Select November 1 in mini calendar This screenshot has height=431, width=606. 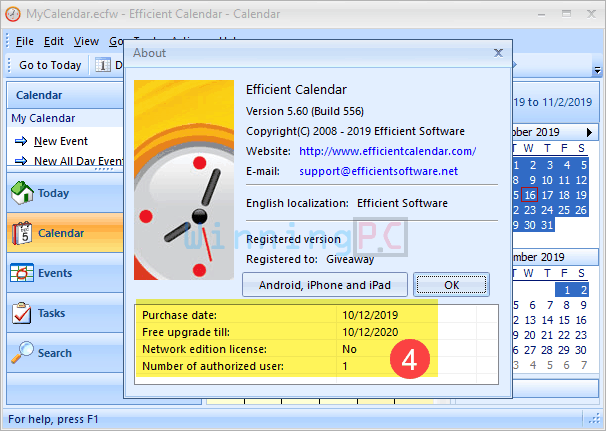click(567, 290)
